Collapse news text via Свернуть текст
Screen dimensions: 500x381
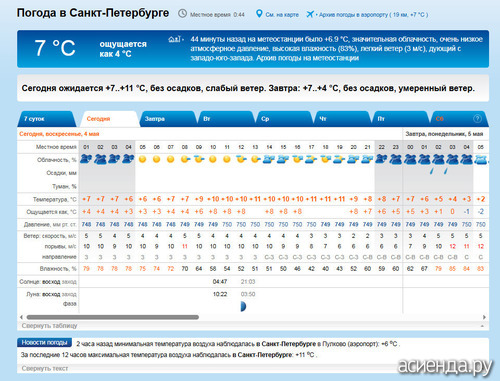pos(45,368)
